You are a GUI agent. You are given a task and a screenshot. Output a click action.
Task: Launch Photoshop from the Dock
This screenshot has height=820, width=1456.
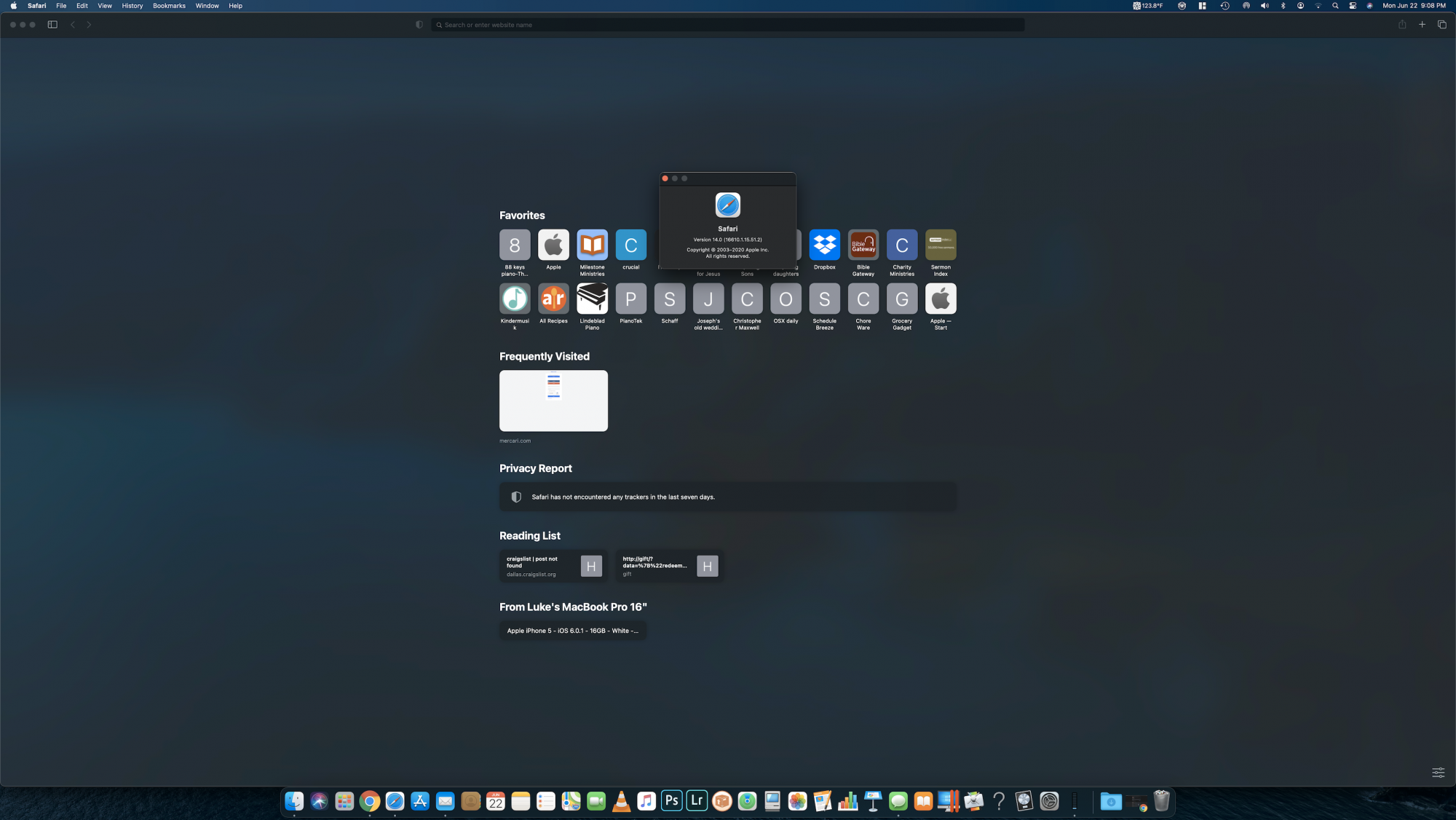(x=672, y=801)
